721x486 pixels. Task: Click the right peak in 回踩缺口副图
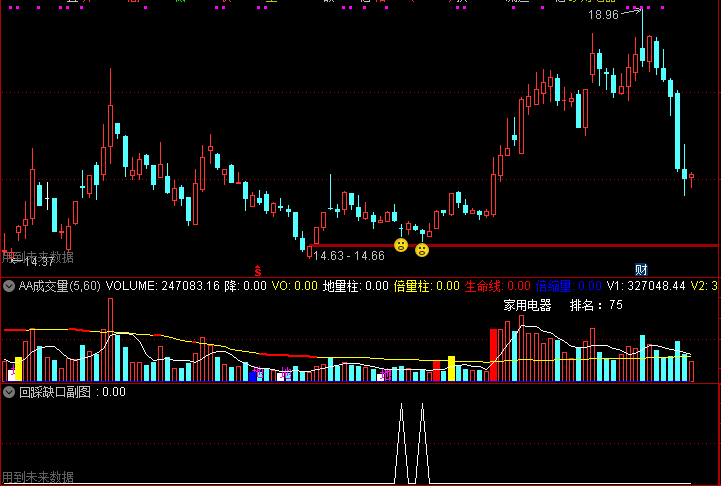tap(422, 443)
